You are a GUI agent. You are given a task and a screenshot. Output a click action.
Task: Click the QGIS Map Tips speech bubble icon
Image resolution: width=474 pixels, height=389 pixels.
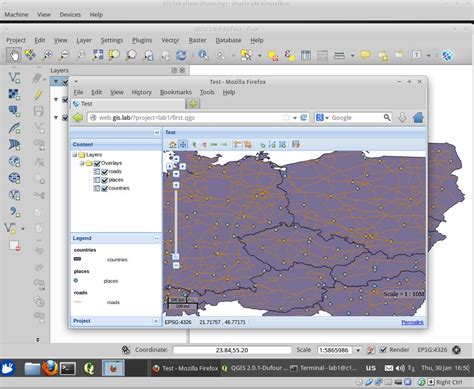coord(365,55)
